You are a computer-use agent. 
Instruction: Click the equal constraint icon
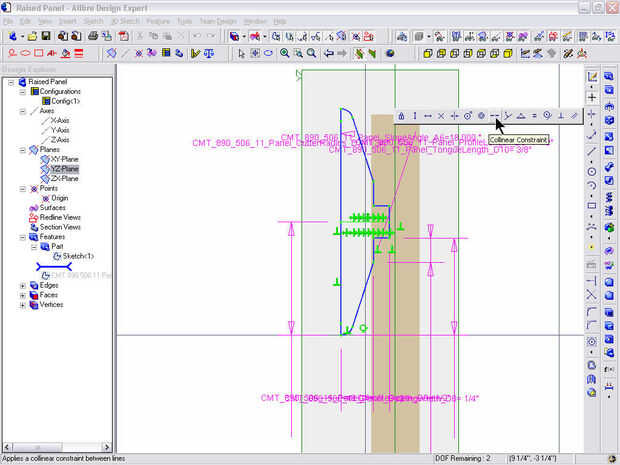[534, 116]
